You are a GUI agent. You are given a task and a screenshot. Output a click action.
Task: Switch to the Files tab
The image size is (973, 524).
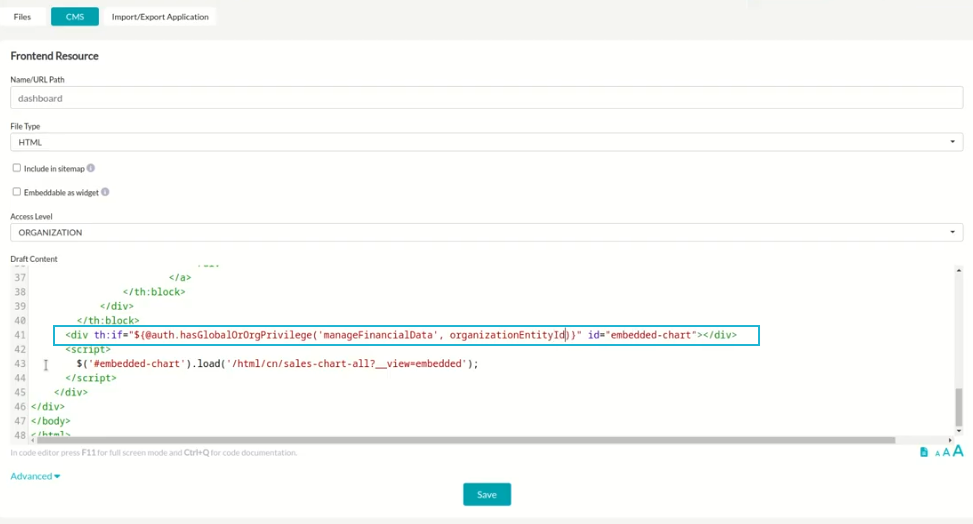tap(22, 17)
